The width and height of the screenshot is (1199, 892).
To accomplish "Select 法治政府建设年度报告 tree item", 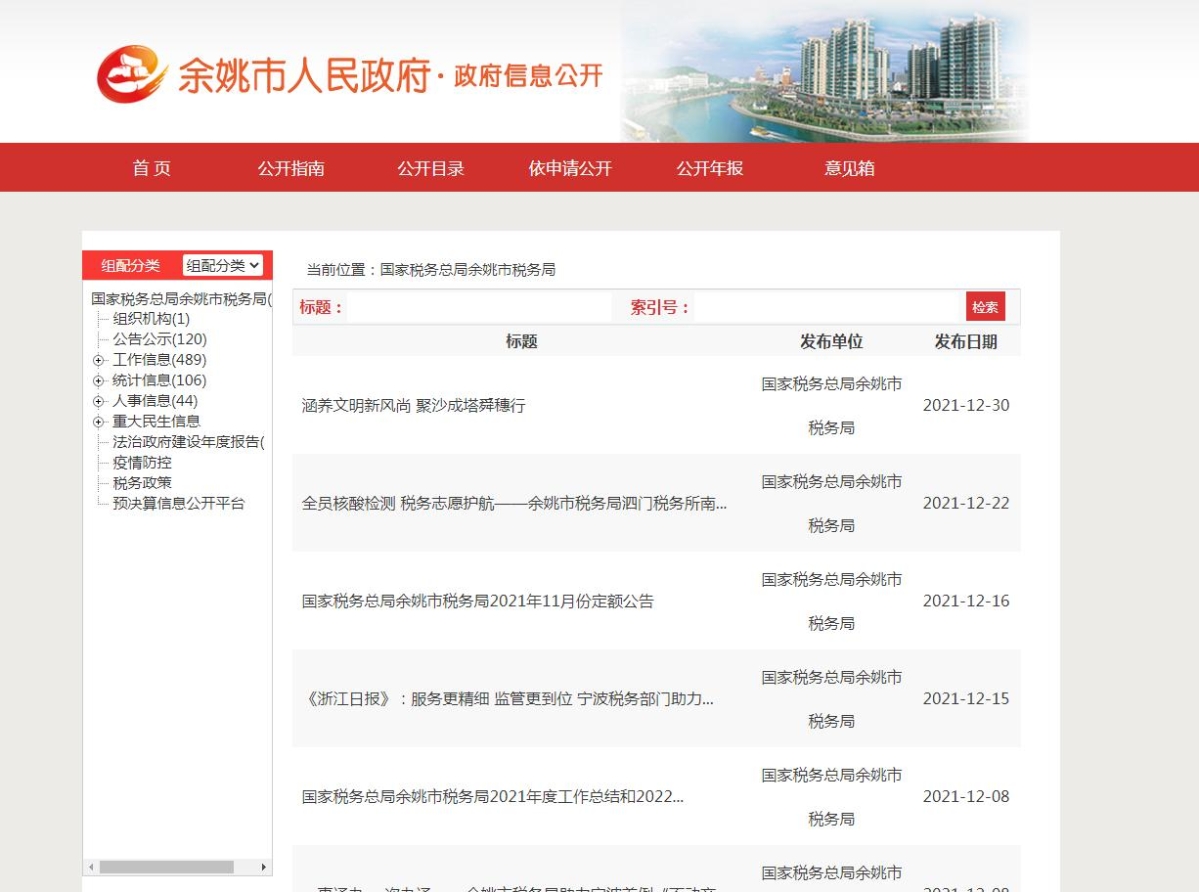I will pyautogui.click(x=188, y=442).
